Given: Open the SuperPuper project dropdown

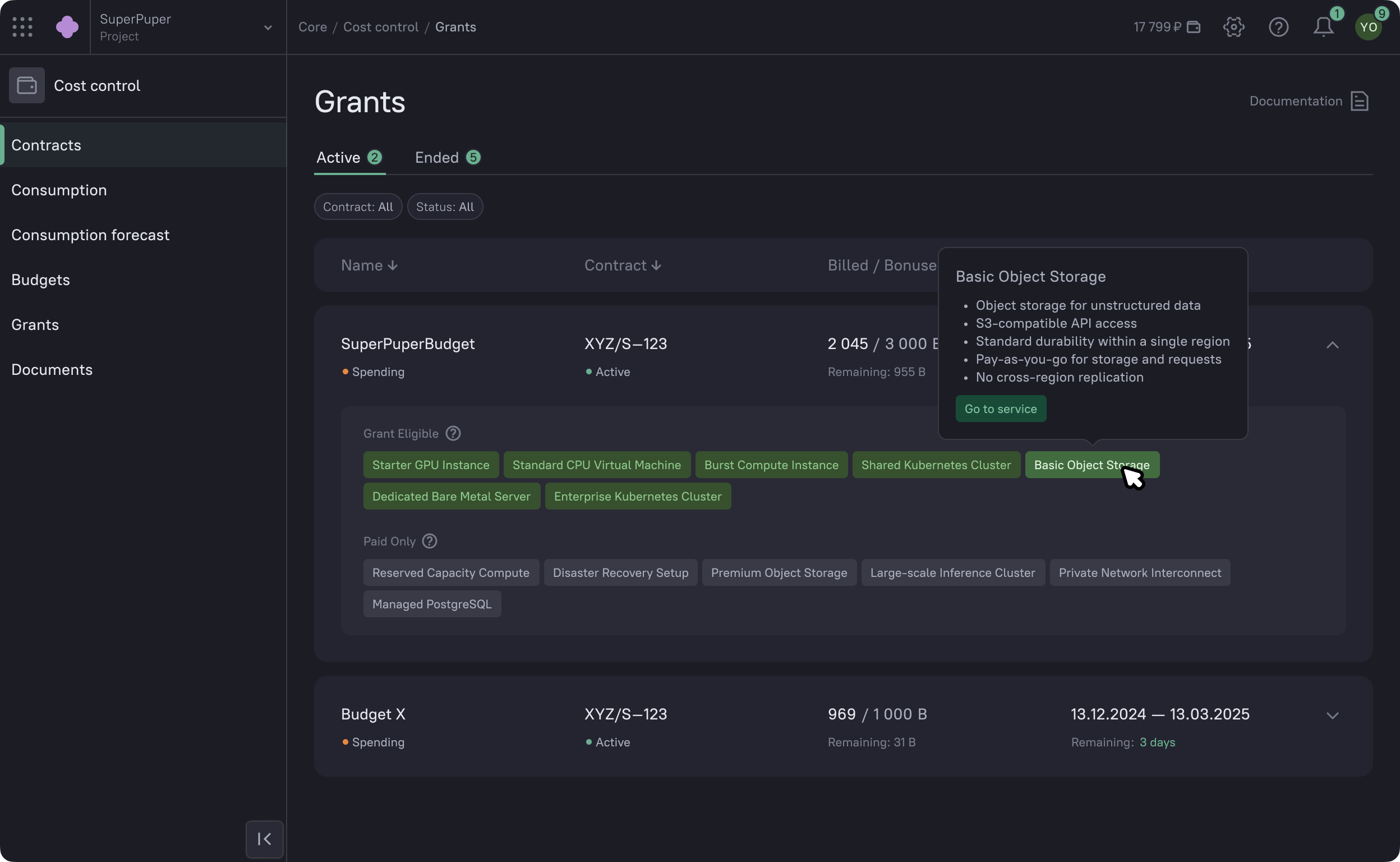Looking at the screenshot, I should [267, 27].
